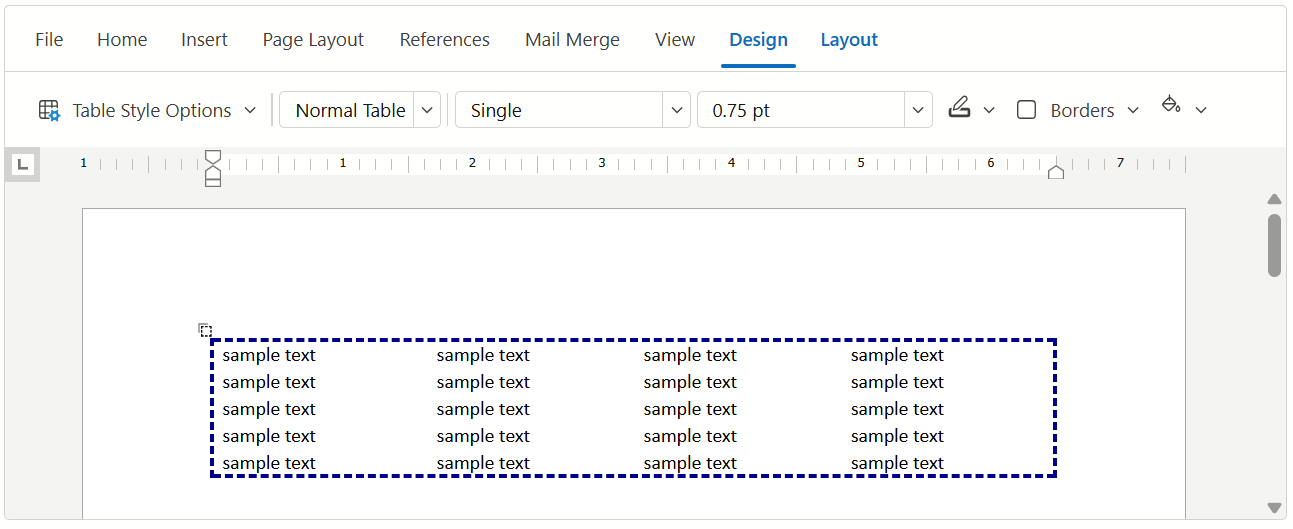Screen dimensions: 1293x529
Task: Click second row third column sample text
Action: click(x=690, y=382)
